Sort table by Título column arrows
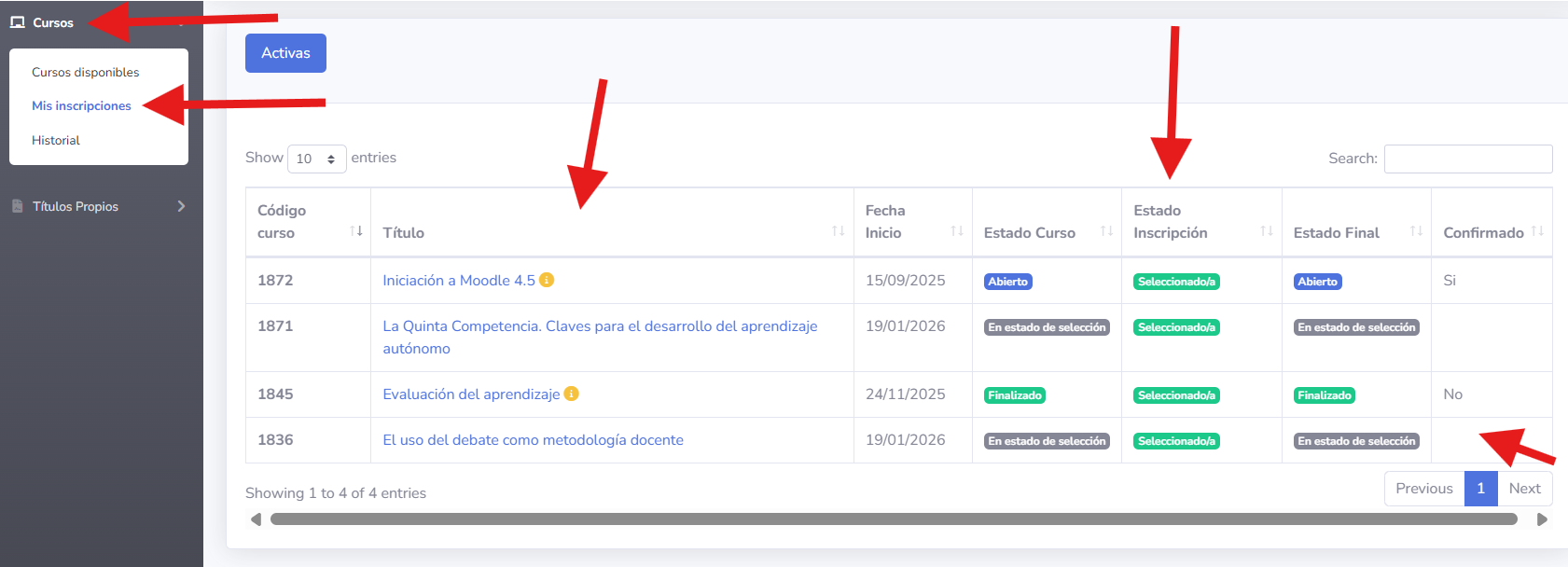 tap(838, 230)
